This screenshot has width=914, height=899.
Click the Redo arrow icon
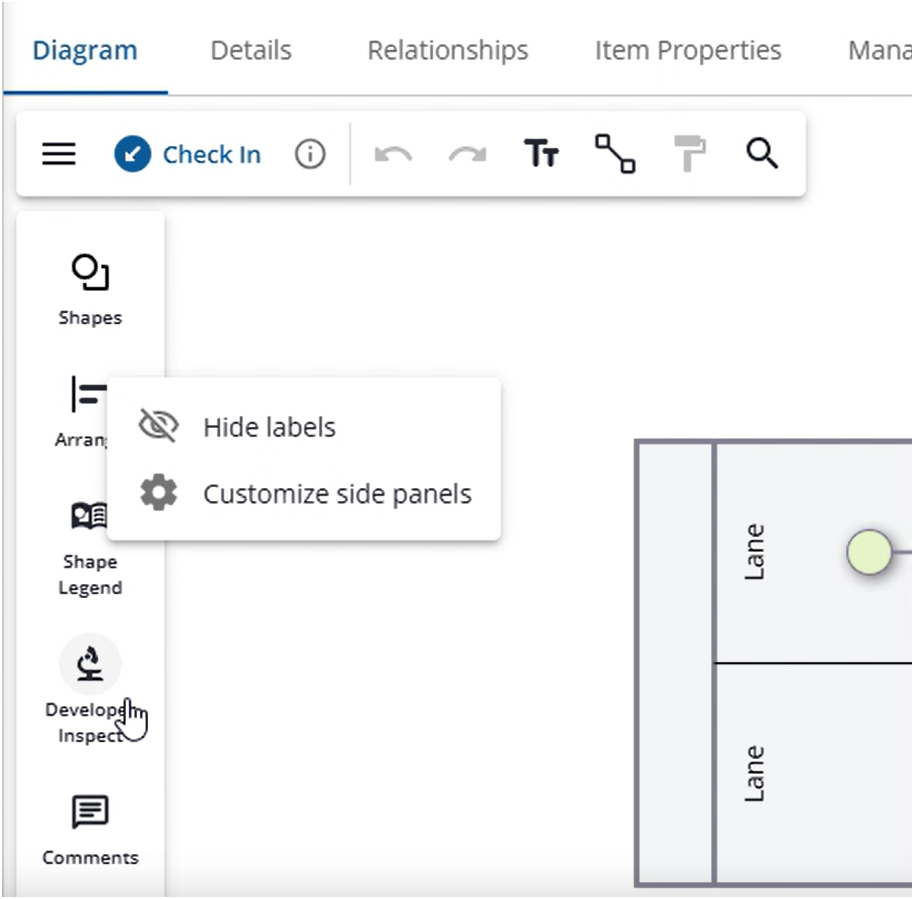click(467, 154)
